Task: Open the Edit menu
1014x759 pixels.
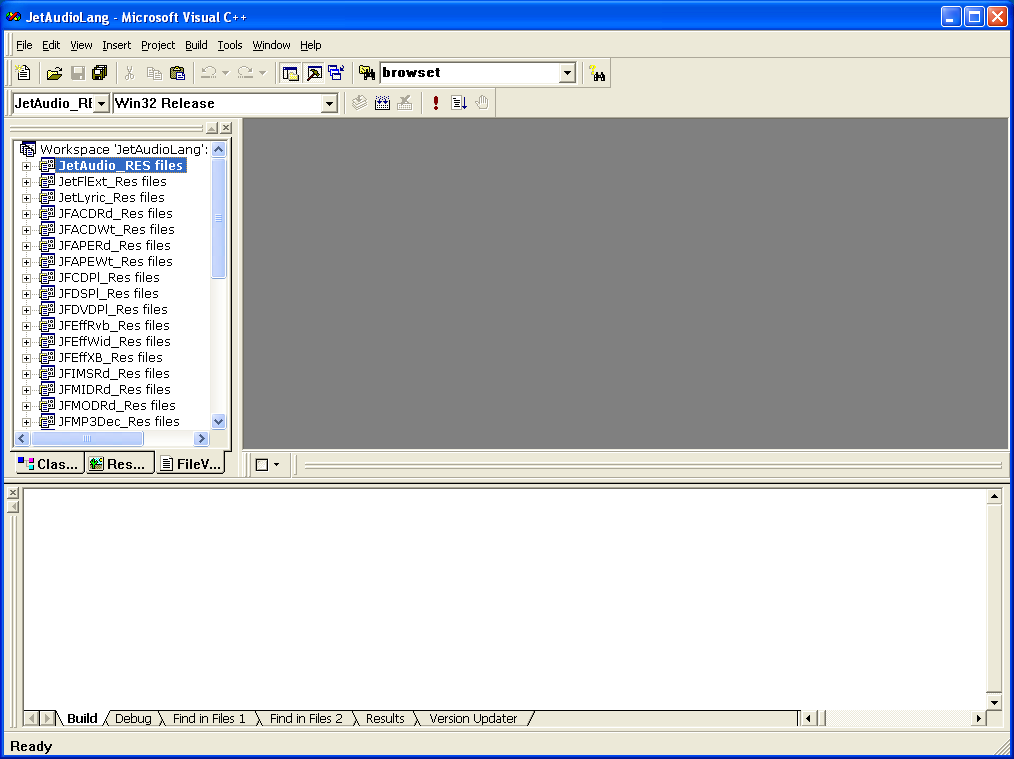Action: (51, 45)
